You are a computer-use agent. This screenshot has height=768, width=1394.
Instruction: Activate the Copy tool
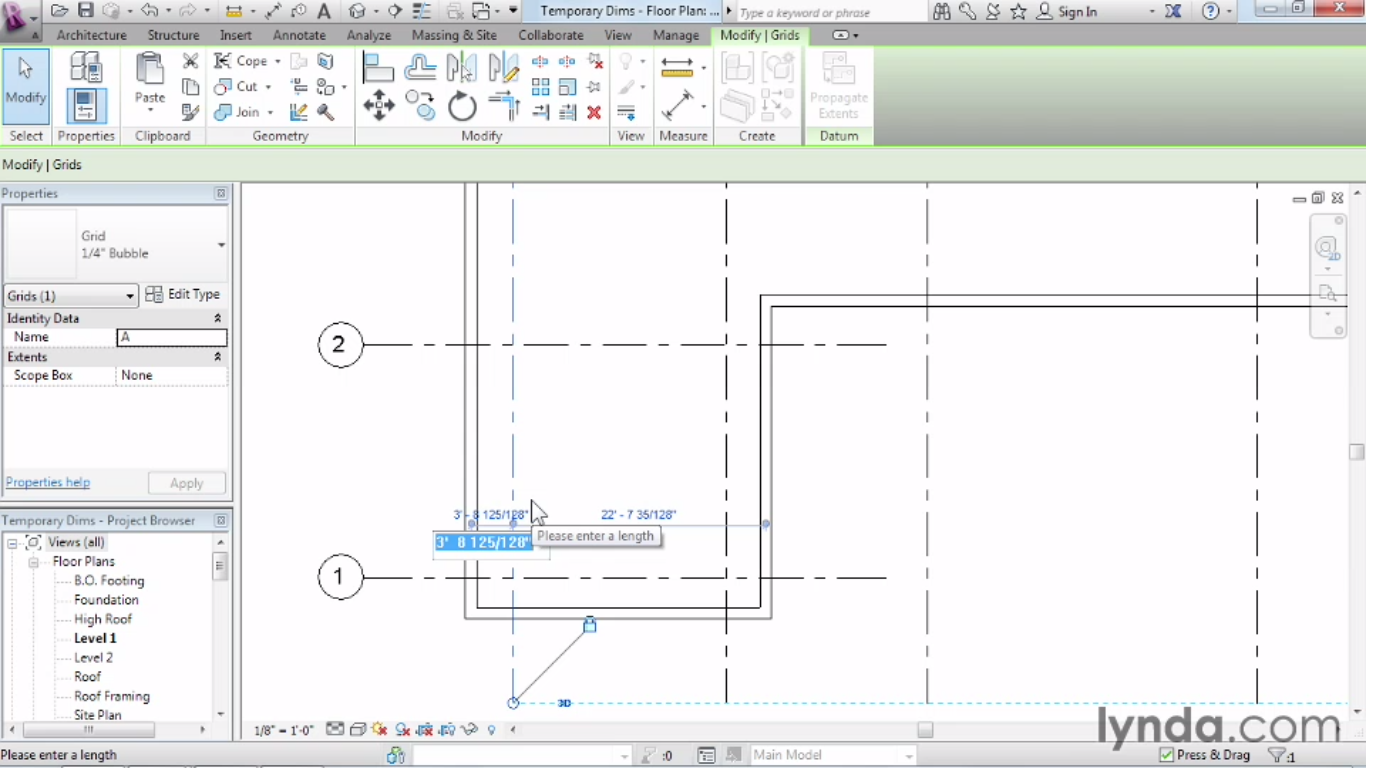point(420,105)
